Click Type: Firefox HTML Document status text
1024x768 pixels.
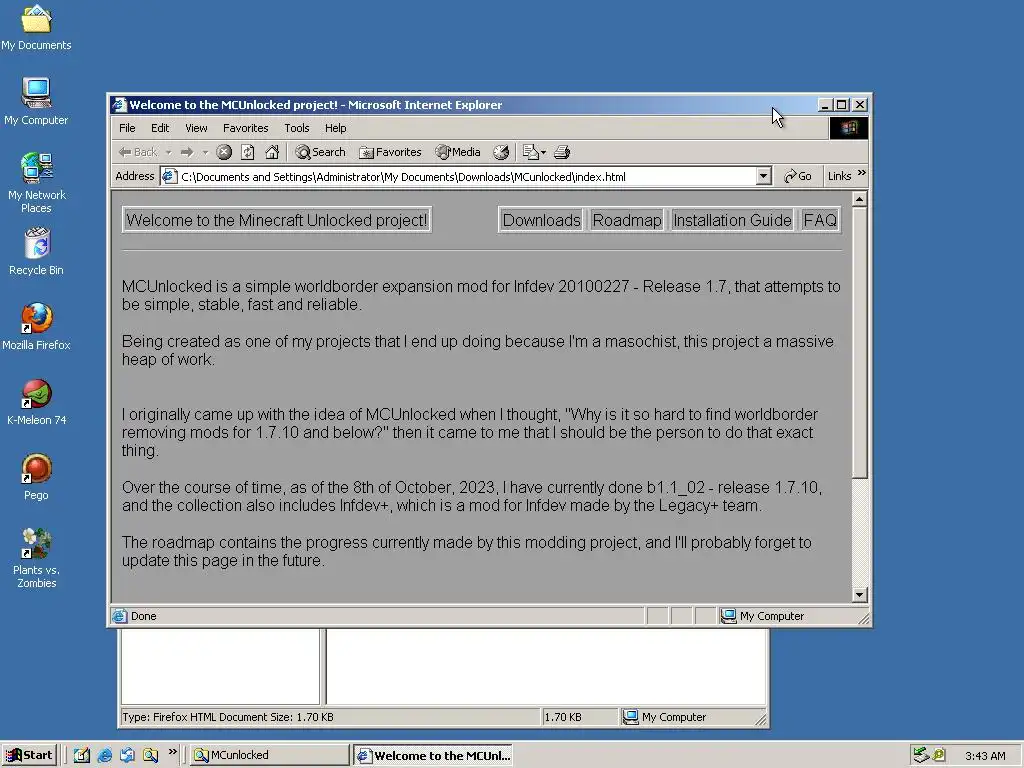click(x=228, y=717)
